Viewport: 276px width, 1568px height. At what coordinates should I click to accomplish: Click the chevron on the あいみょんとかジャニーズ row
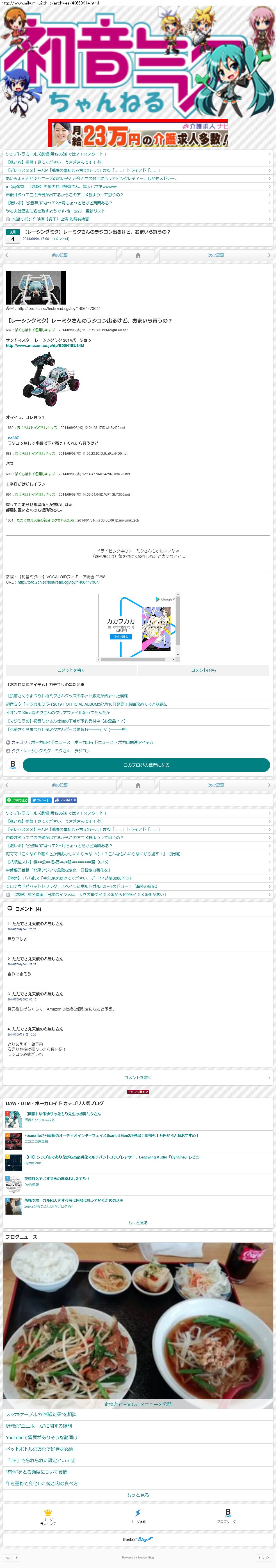(x=269, y=178)
